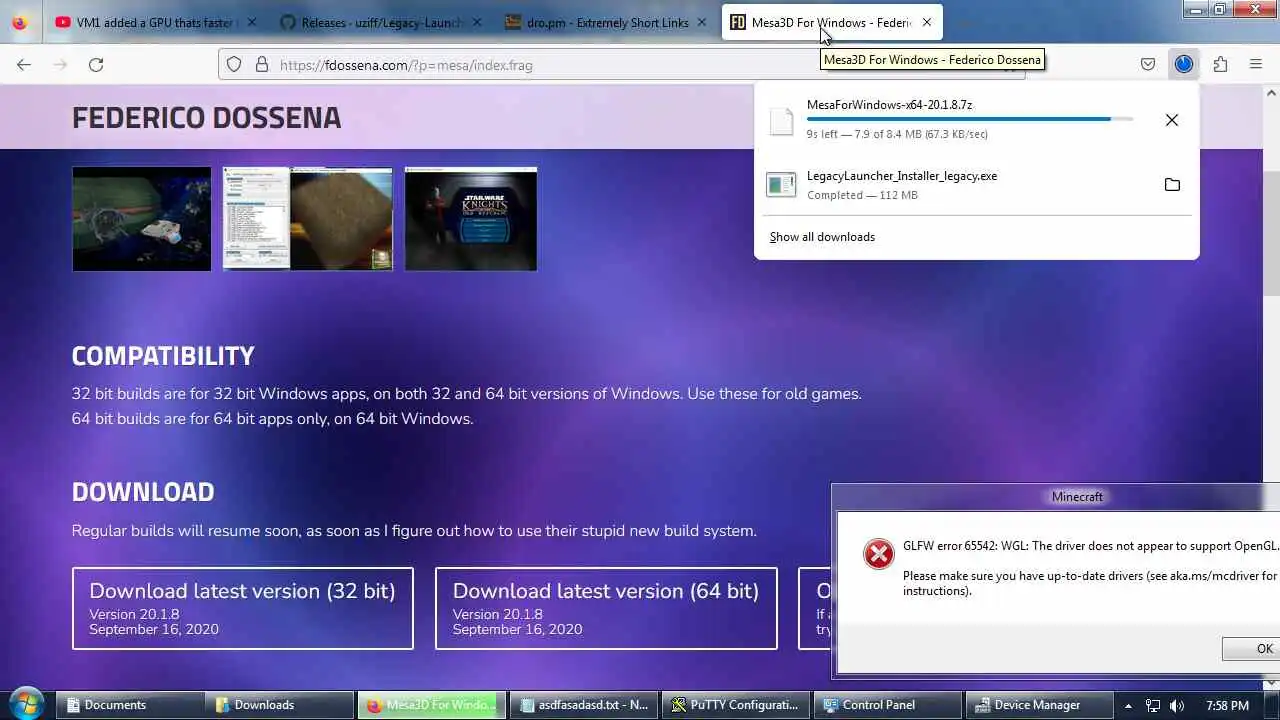Click the GLFW error 65542 message text
The height and width of the screenshot is (720, 1280).
[x=1090, y=546]
